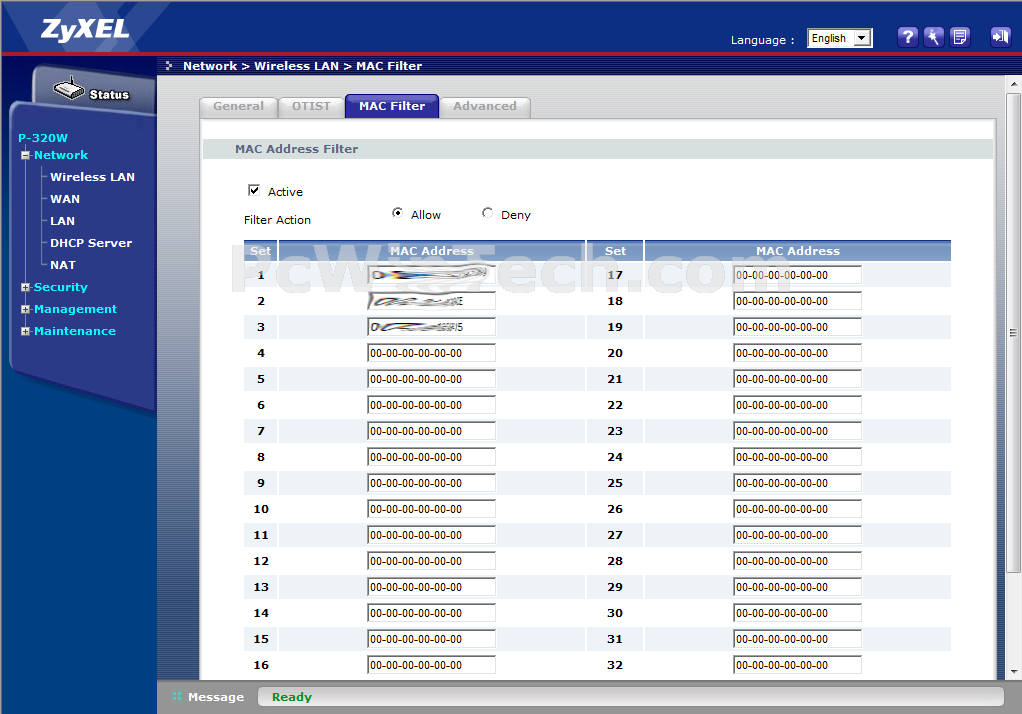Screen dimensions: 1022x714
Task: Select the Allow filter action
Action: click(397, 213)
